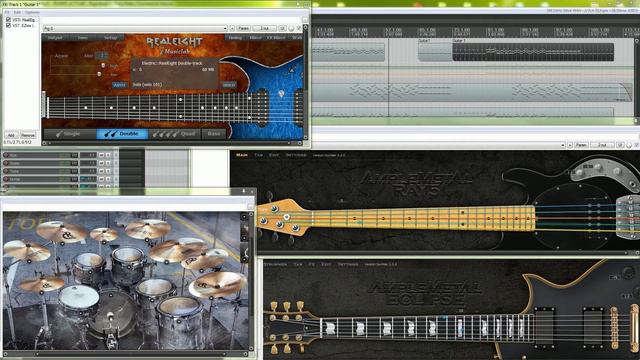The image size is (640, 360).
Task: Open the FX tab in Ample Metal Eclipse
Action: (311, 264)
